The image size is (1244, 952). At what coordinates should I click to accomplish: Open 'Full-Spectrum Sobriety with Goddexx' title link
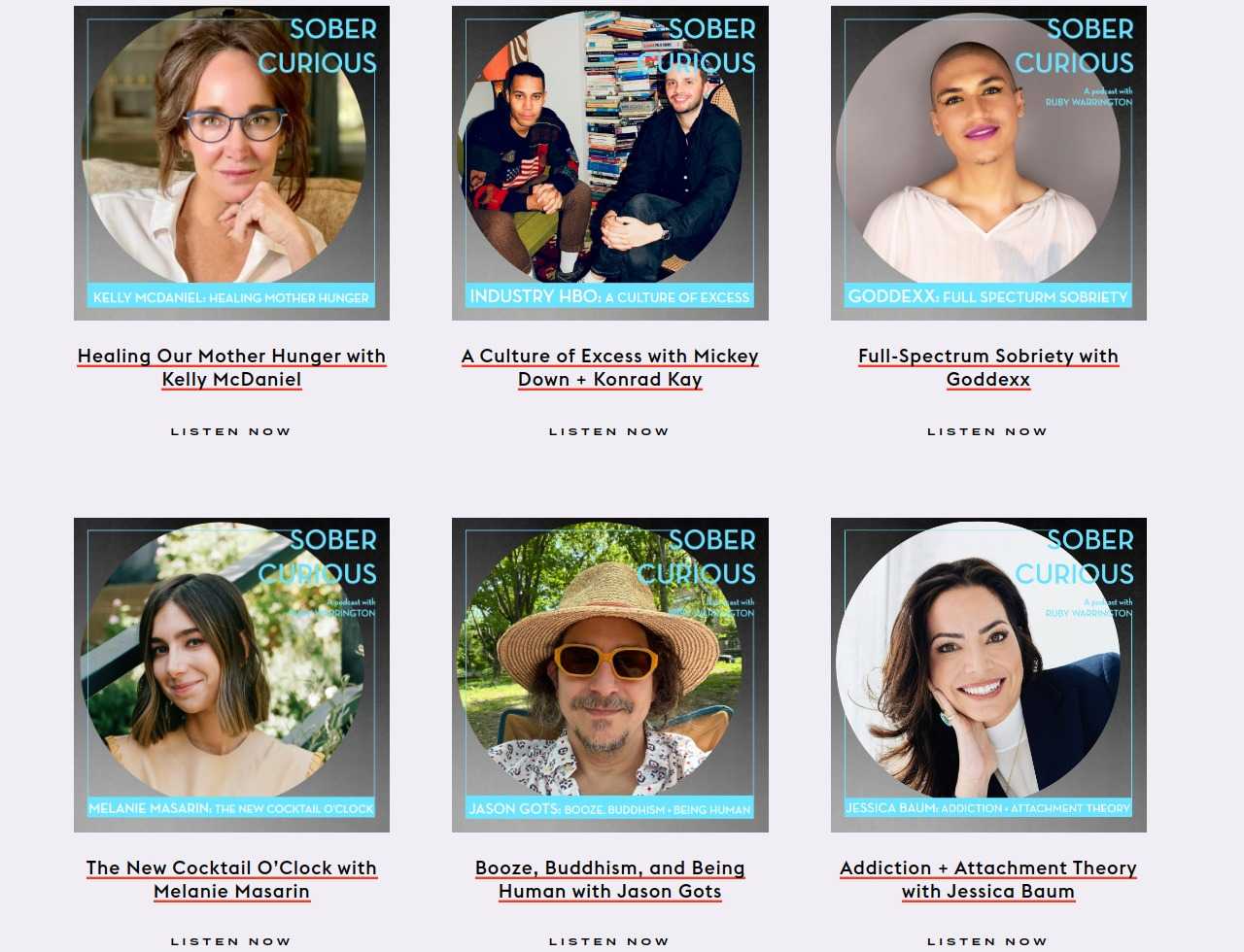988,368
